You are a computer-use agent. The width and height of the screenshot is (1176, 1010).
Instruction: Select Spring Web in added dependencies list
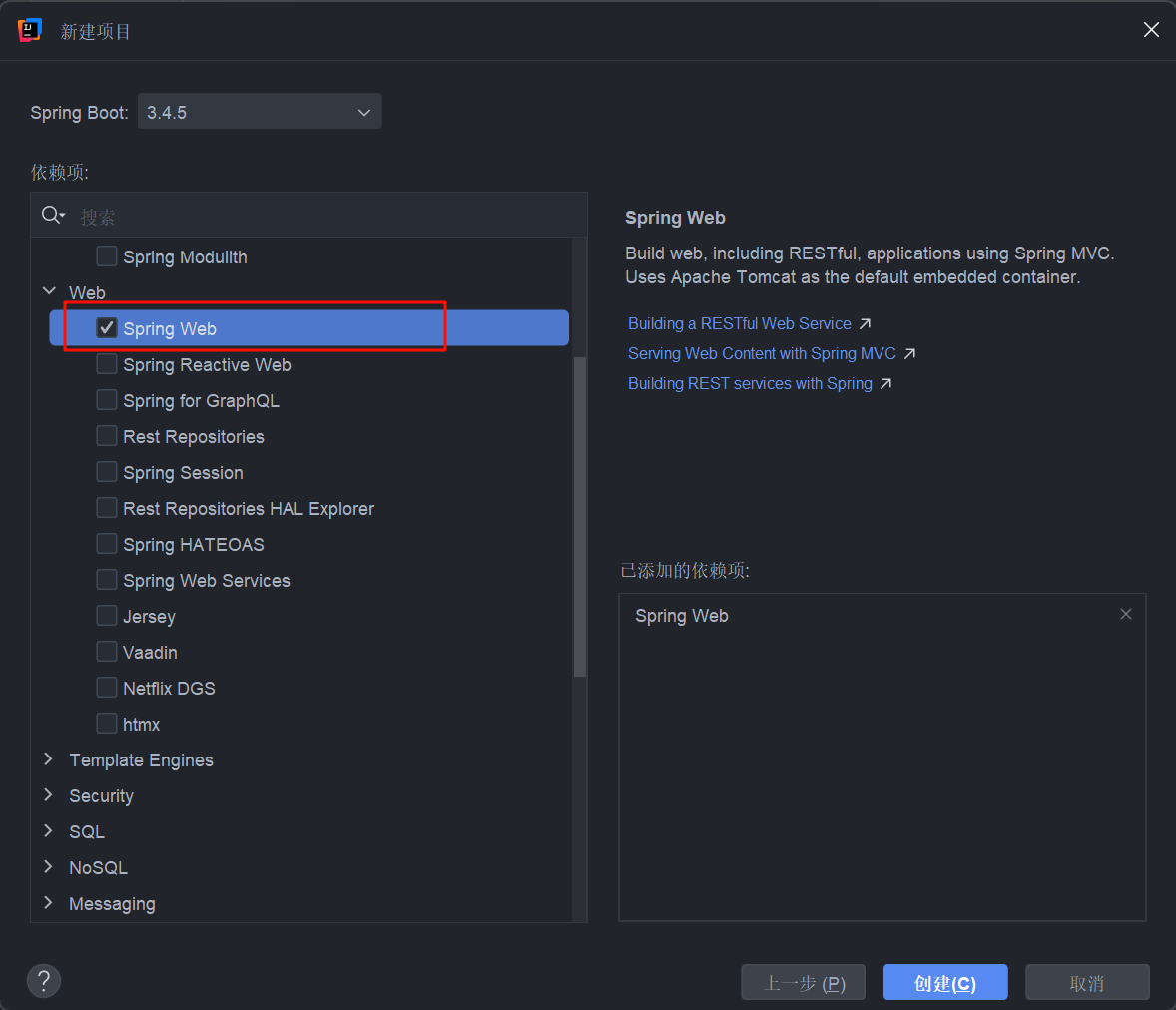tap(681, 616)
